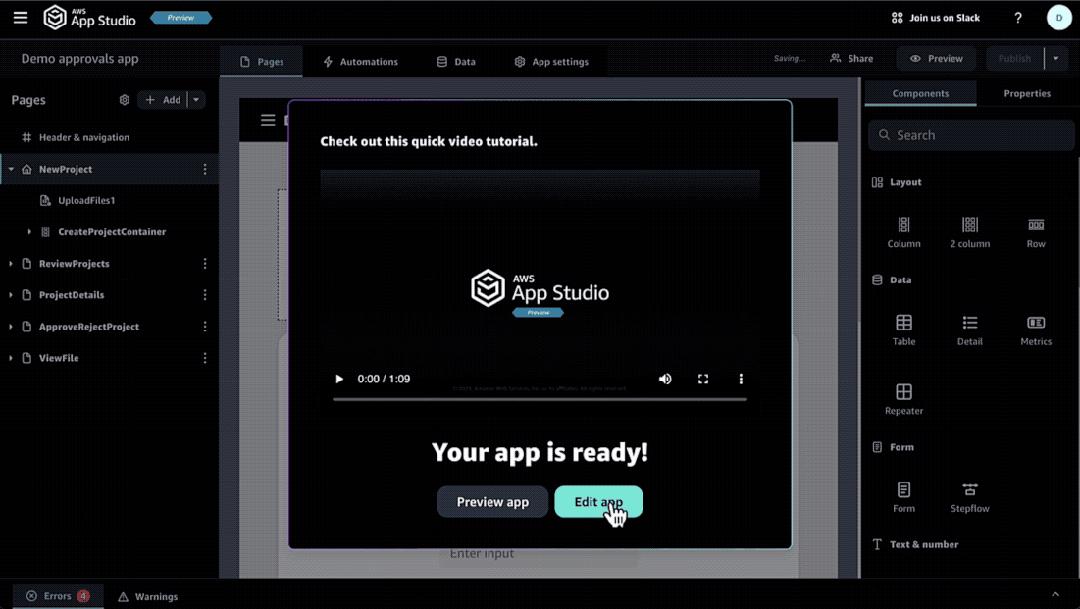Screen dimensions: 1080x609
Task: Open ViewFile options menu
Action: (x=205, y=358)
